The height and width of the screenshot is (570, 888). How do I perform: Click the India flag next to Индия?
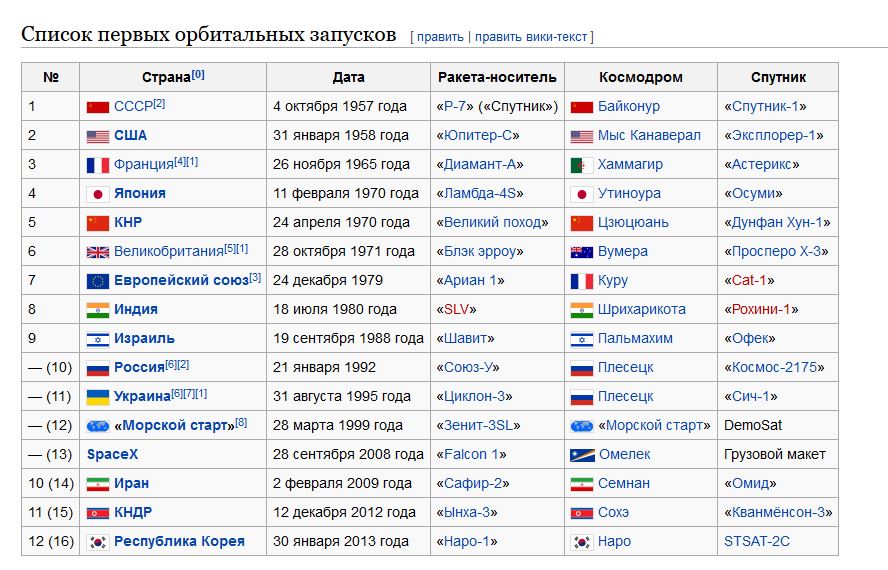pos(97,310)
